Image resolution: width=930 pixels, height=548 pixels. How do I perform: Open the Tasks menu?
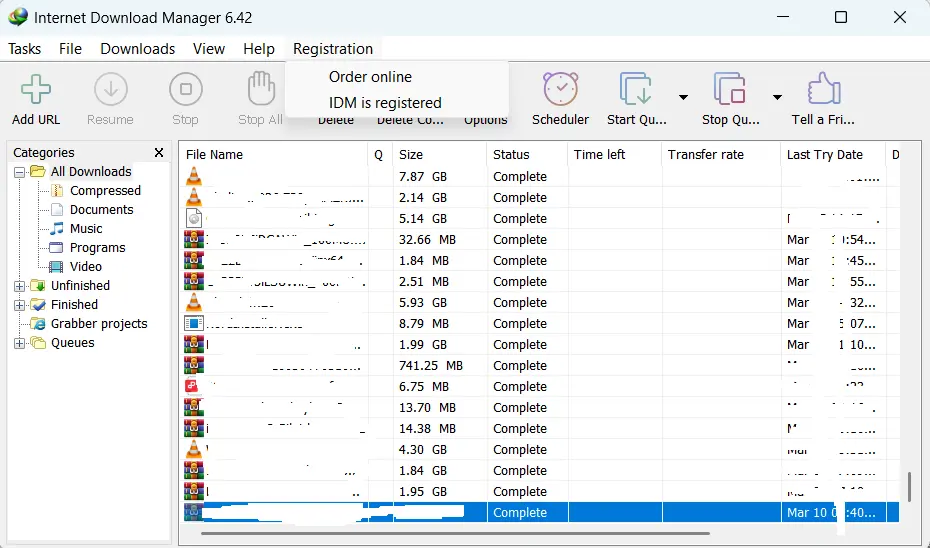[x=24, y=49]
